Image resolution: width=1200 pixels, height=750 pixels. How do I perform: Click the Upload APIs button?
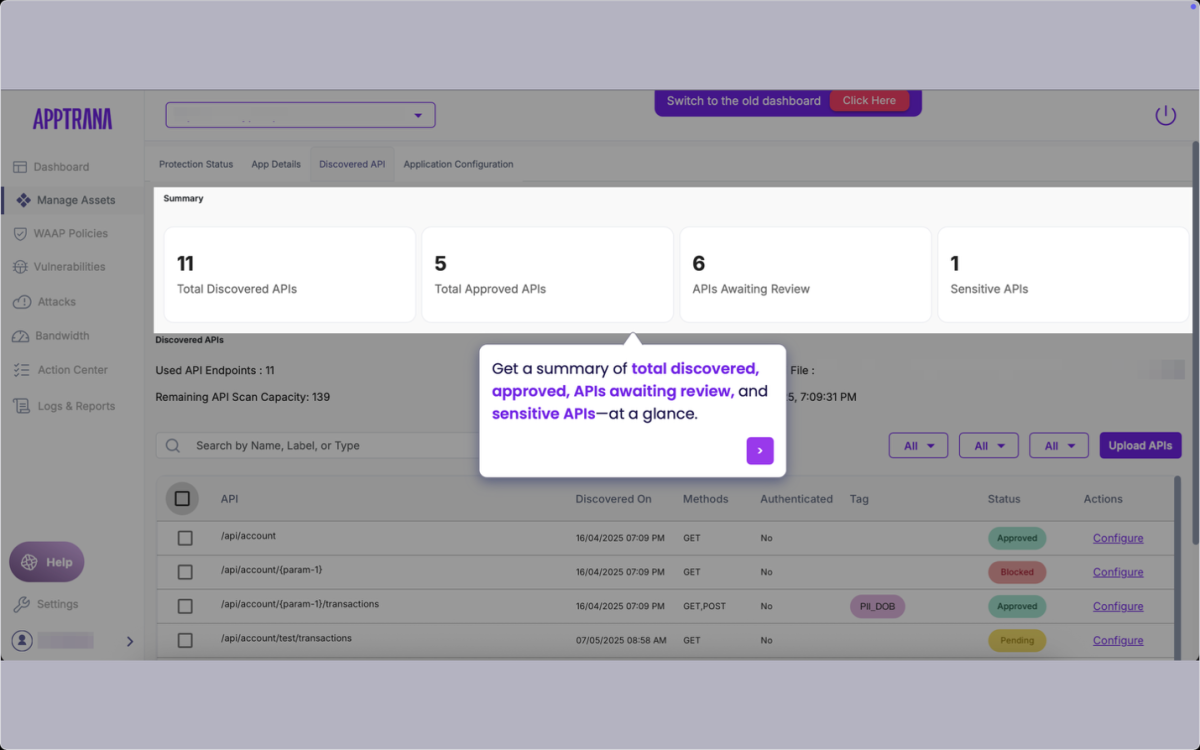pos(1140,444)
